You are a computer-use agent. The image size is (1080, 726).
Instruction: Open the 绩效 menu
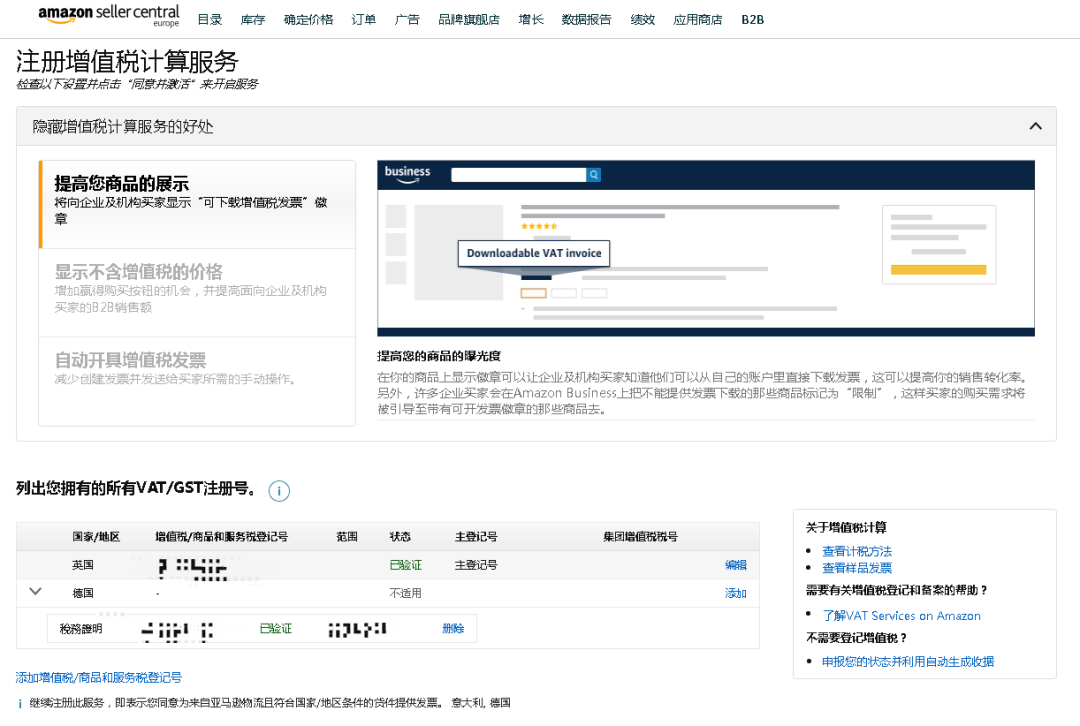(x=643, y=18)
